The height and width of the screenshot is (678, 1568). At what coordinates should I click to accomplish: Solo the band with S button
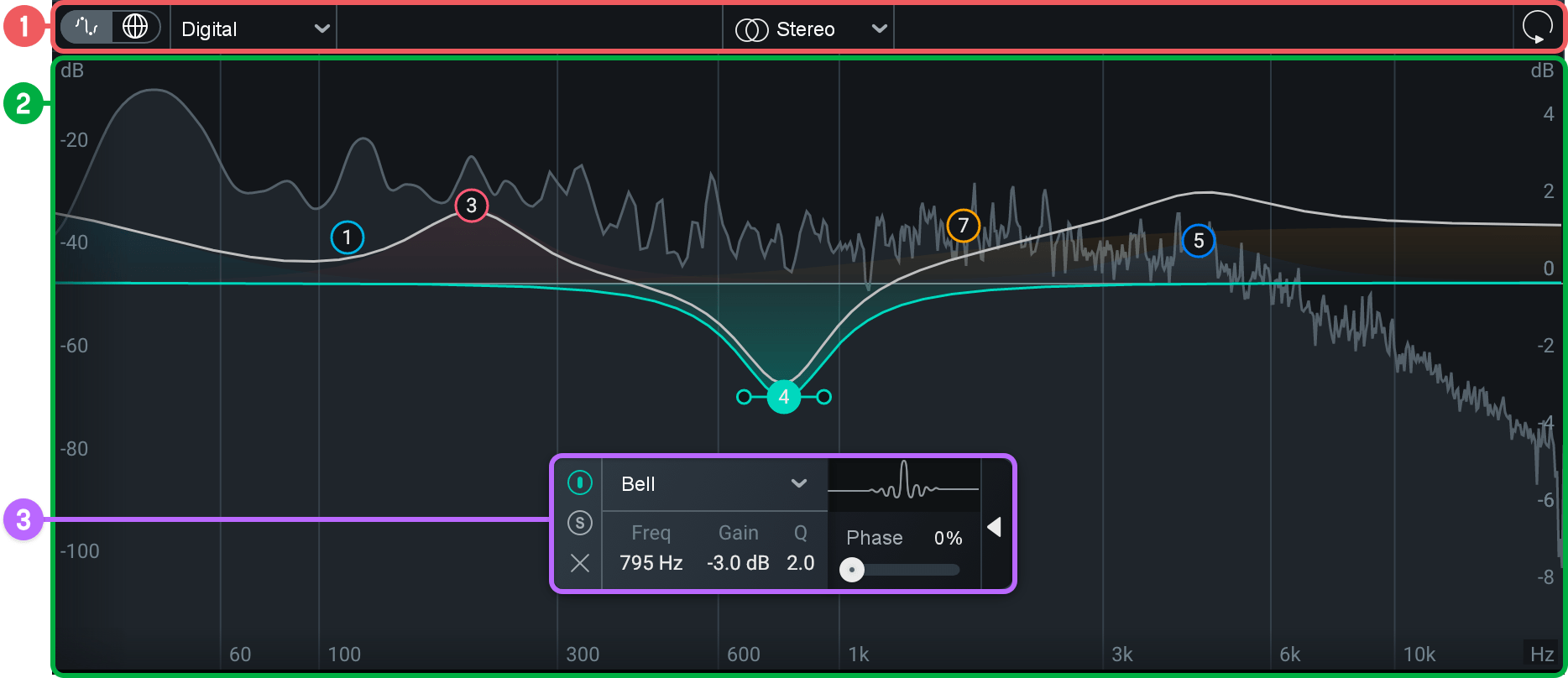click(x=580, y=523)
